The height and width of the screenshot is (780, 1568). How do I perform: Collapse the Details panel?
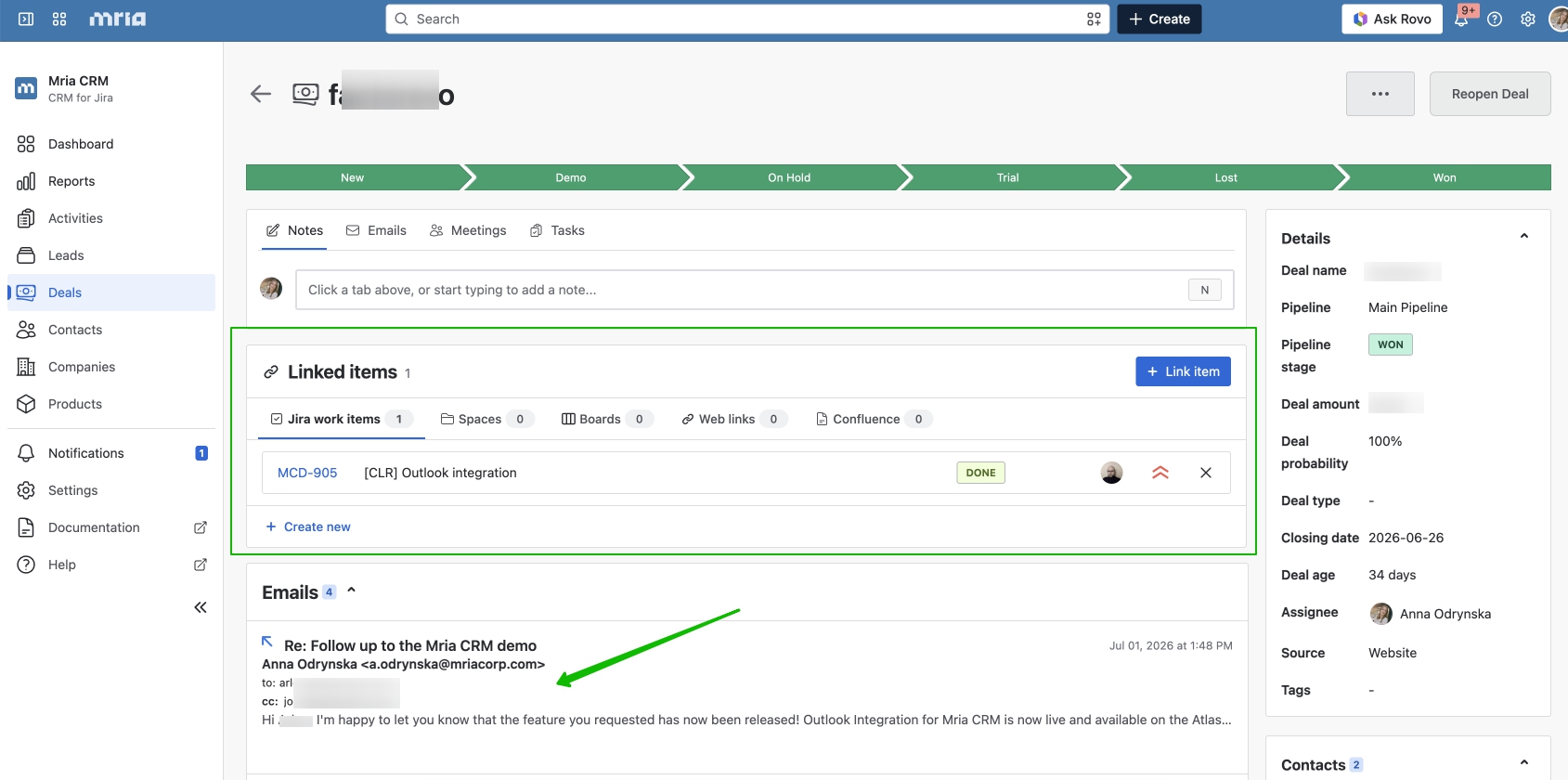tap(1524, 237)
